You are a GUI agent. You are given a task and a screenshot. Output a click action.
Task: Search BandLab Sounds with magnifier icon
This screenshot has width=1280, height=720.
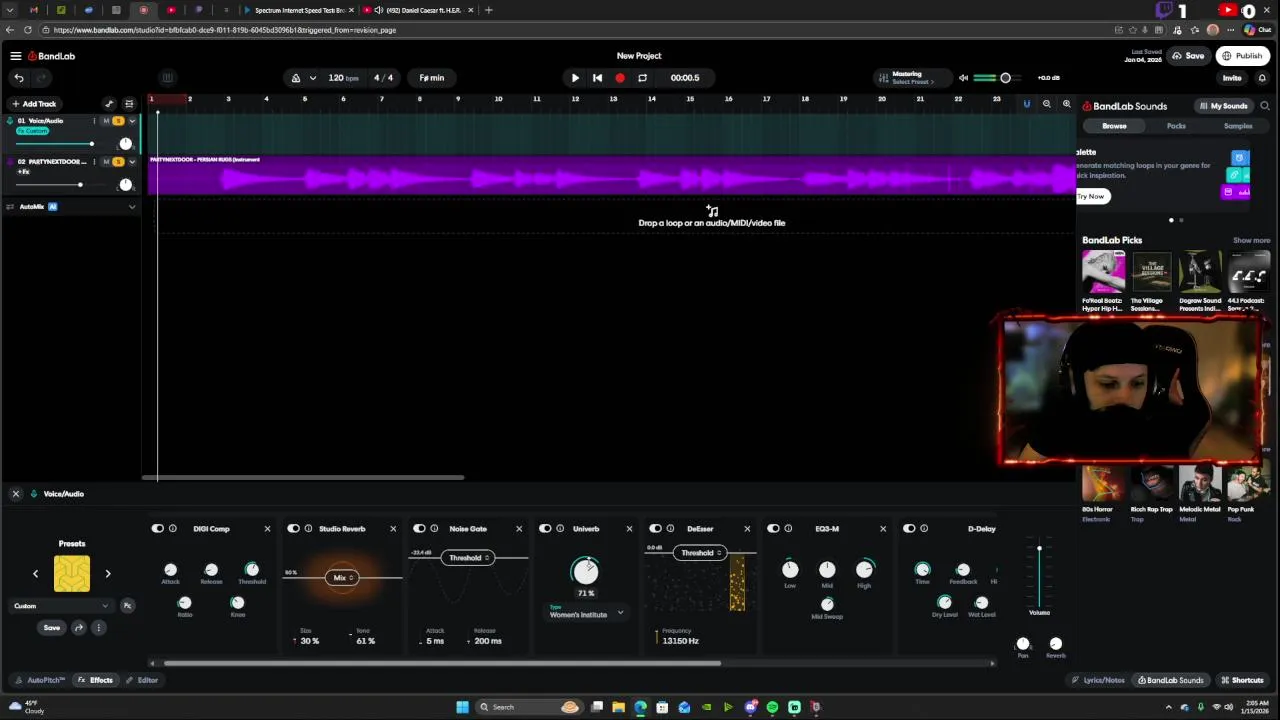tap(1265, 106)
